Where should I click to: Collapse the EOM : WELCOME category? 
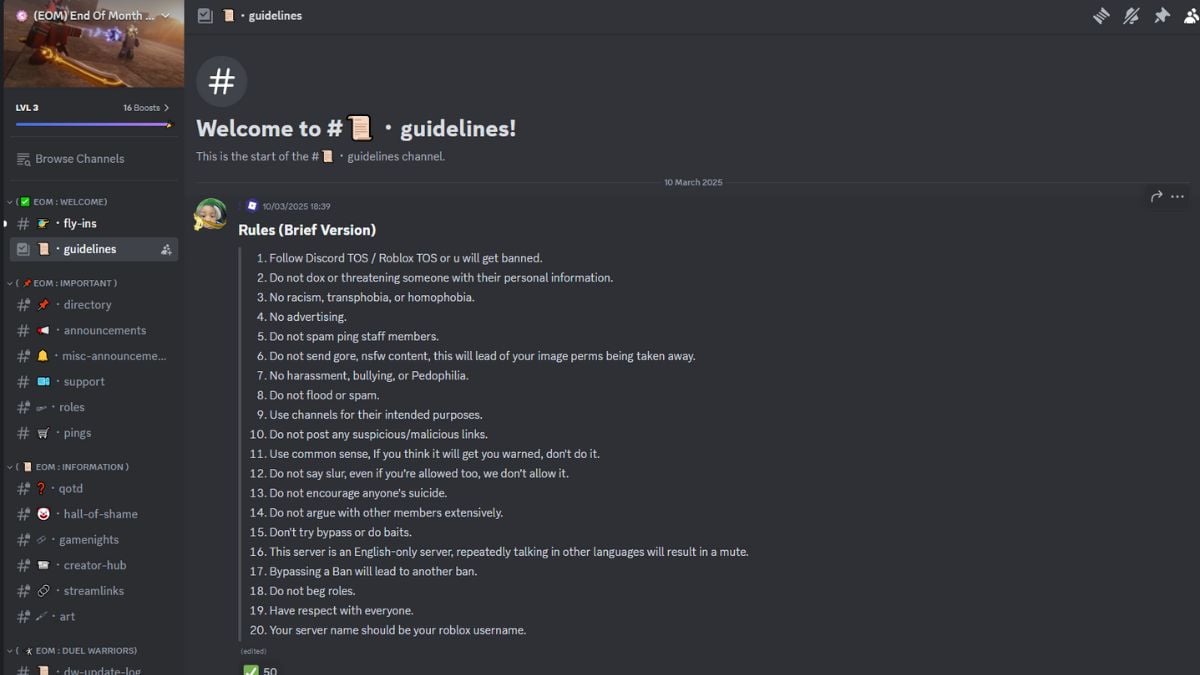click(62, 202)
